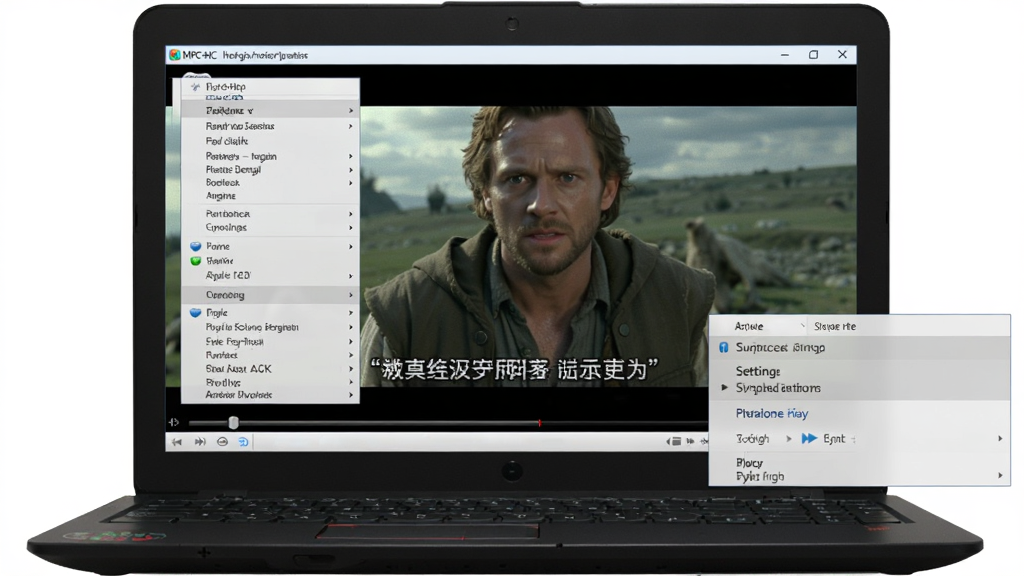Click the MPC-HC app icon in title bar
Image resolution: width=1024 pixels, height=576 pixels.
click(174, 55)
